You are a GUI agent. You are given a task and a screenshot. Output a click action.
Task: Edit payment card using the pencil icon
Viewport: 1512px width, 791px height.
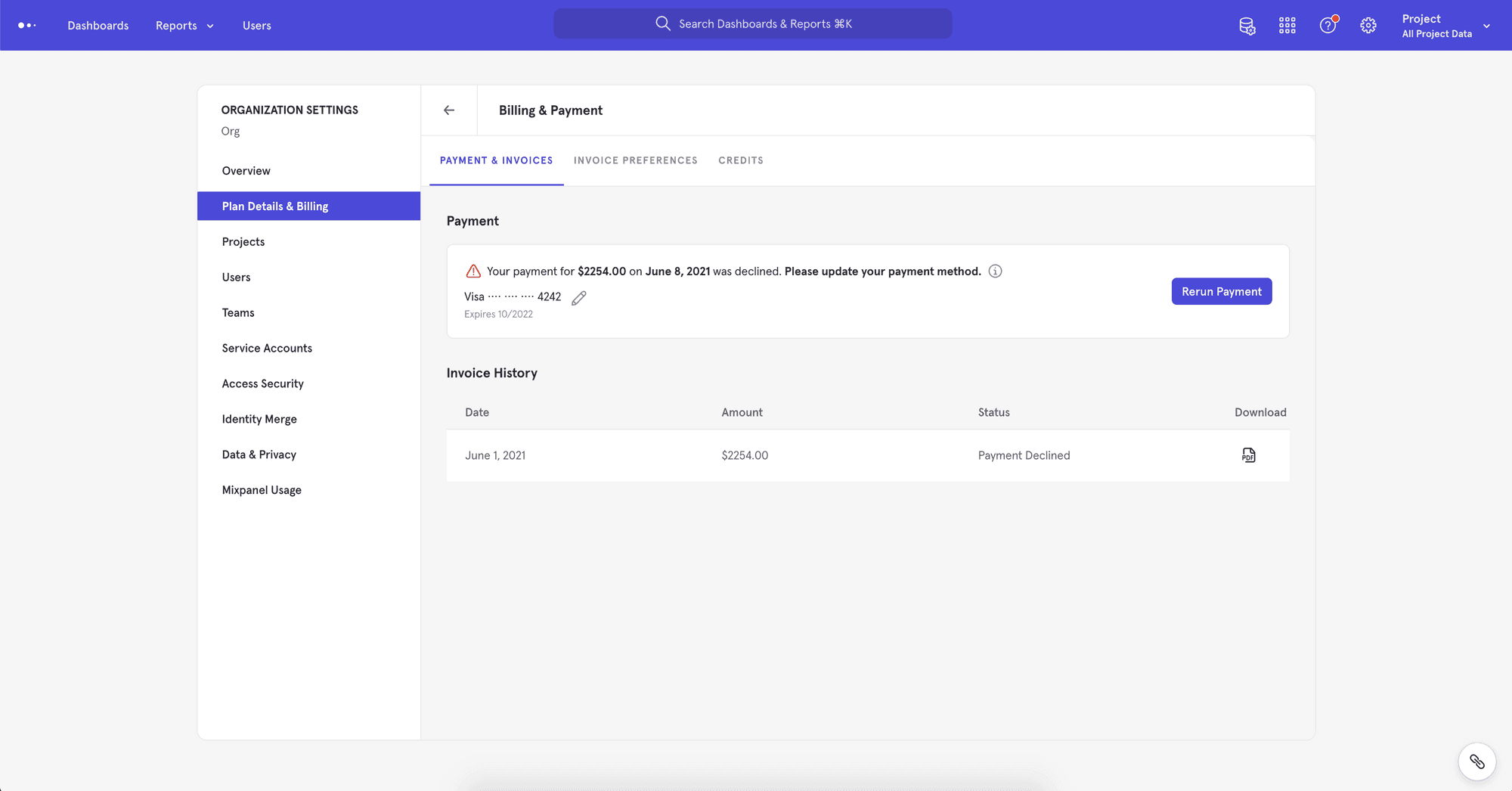pos(578,297)
